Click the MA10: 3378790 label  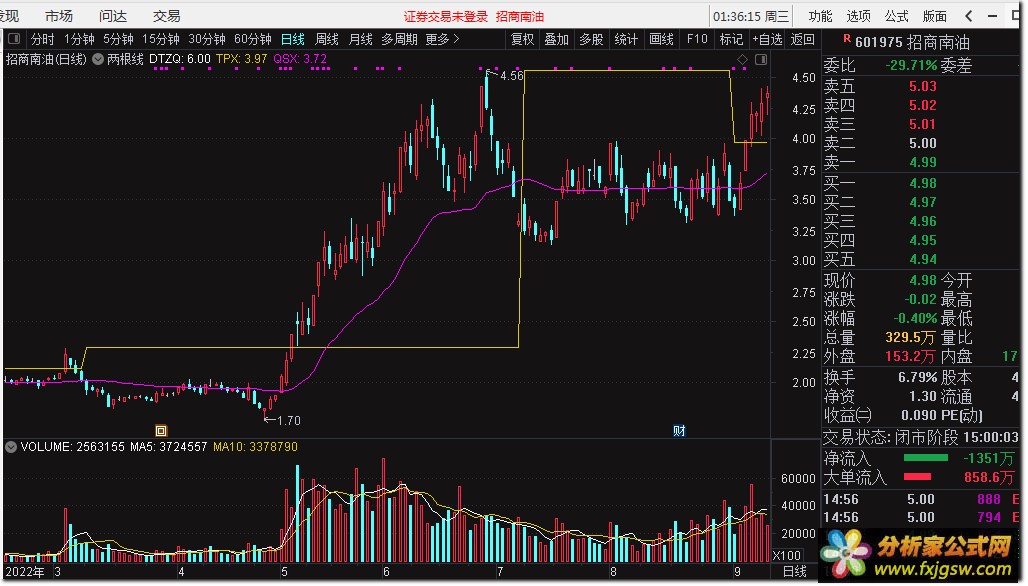[x=255, y=447]
